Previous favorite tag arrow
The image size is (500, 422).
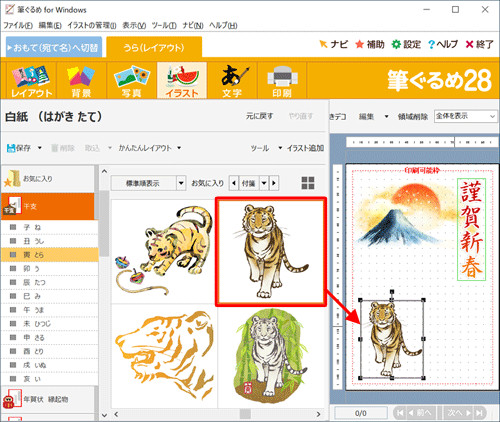[x=234, y=183]
